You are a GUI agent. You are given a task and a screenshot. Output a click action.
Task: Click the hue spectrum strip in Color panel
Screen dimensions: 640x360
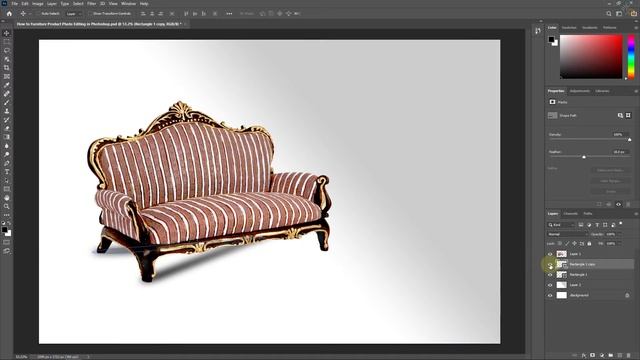[631, 56]
